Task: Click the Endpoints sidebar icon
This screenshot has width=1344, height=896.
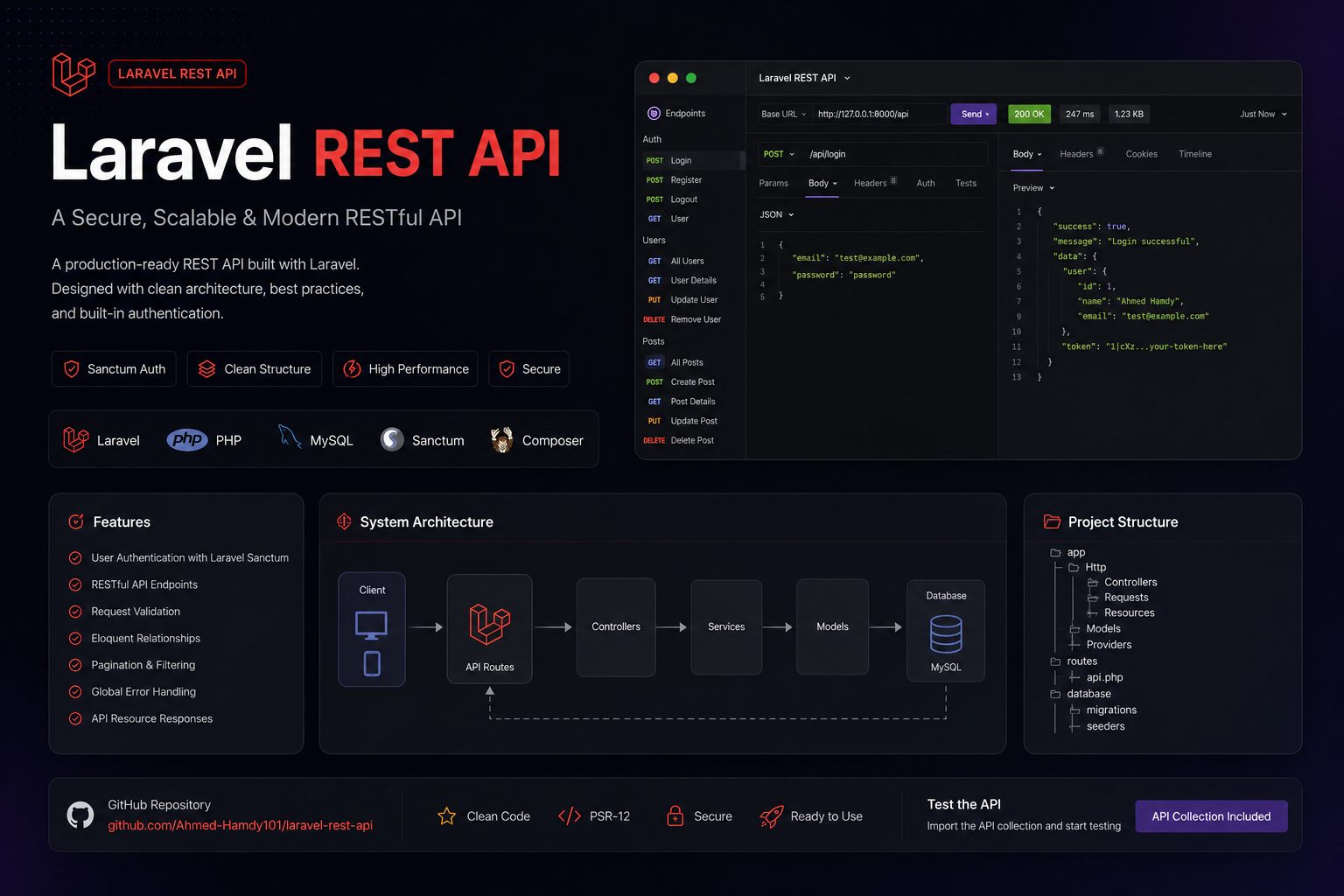Action: pyautogui.click(x=654, y=114)
